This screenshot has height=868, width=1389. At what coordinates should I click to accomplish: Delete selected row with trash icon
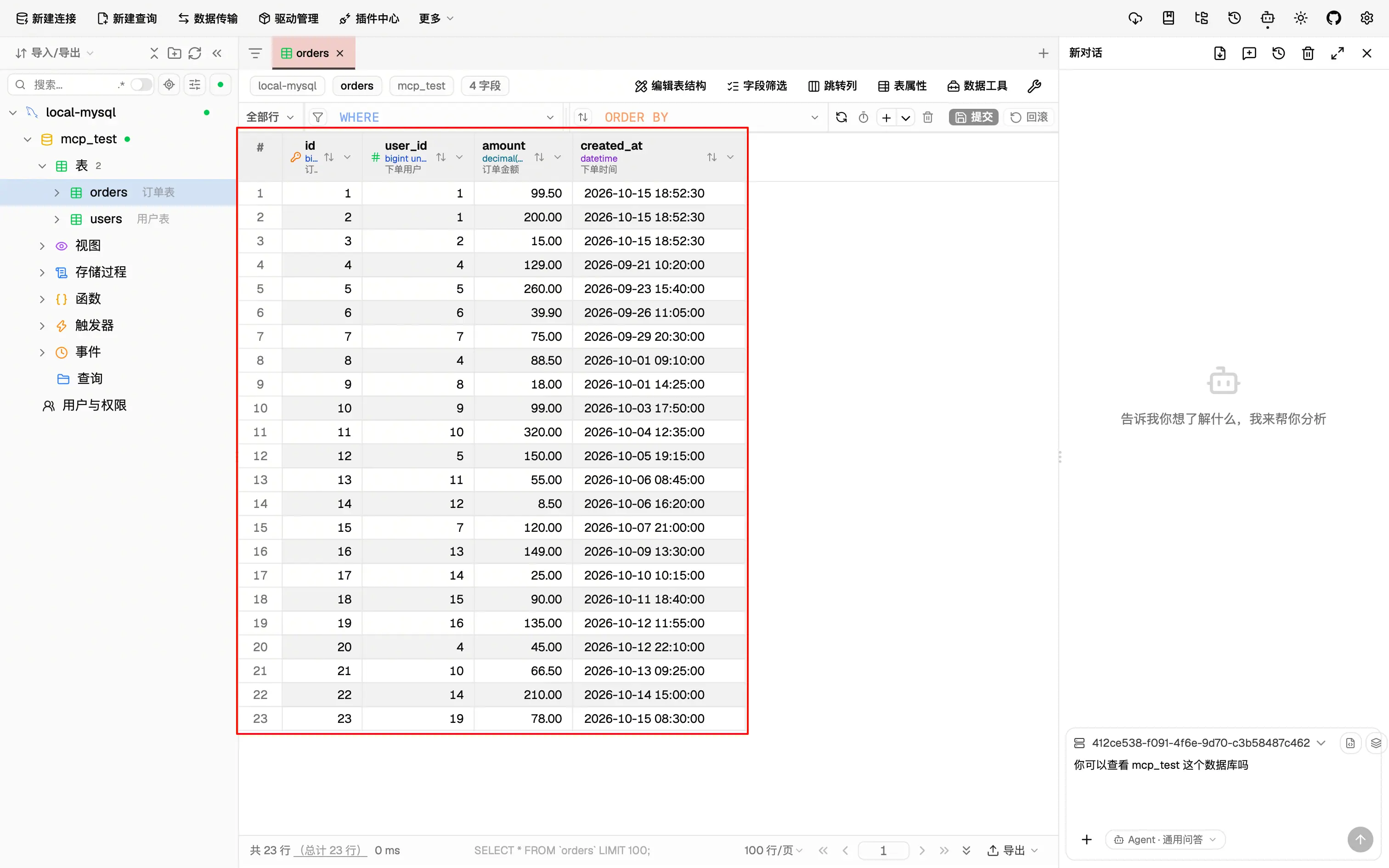point(927,117)
